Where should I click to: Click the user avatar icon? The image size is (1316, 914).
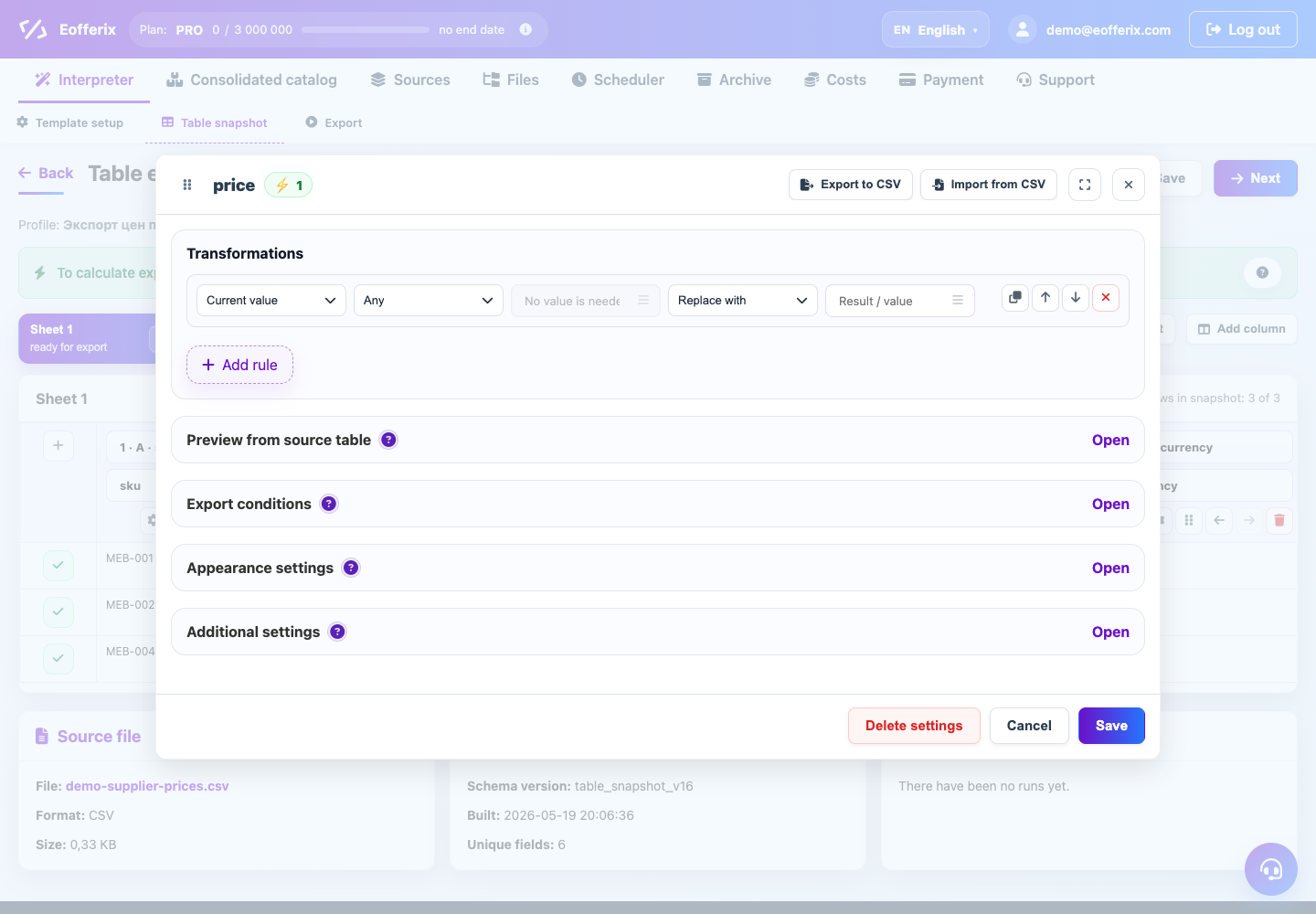1023,29
